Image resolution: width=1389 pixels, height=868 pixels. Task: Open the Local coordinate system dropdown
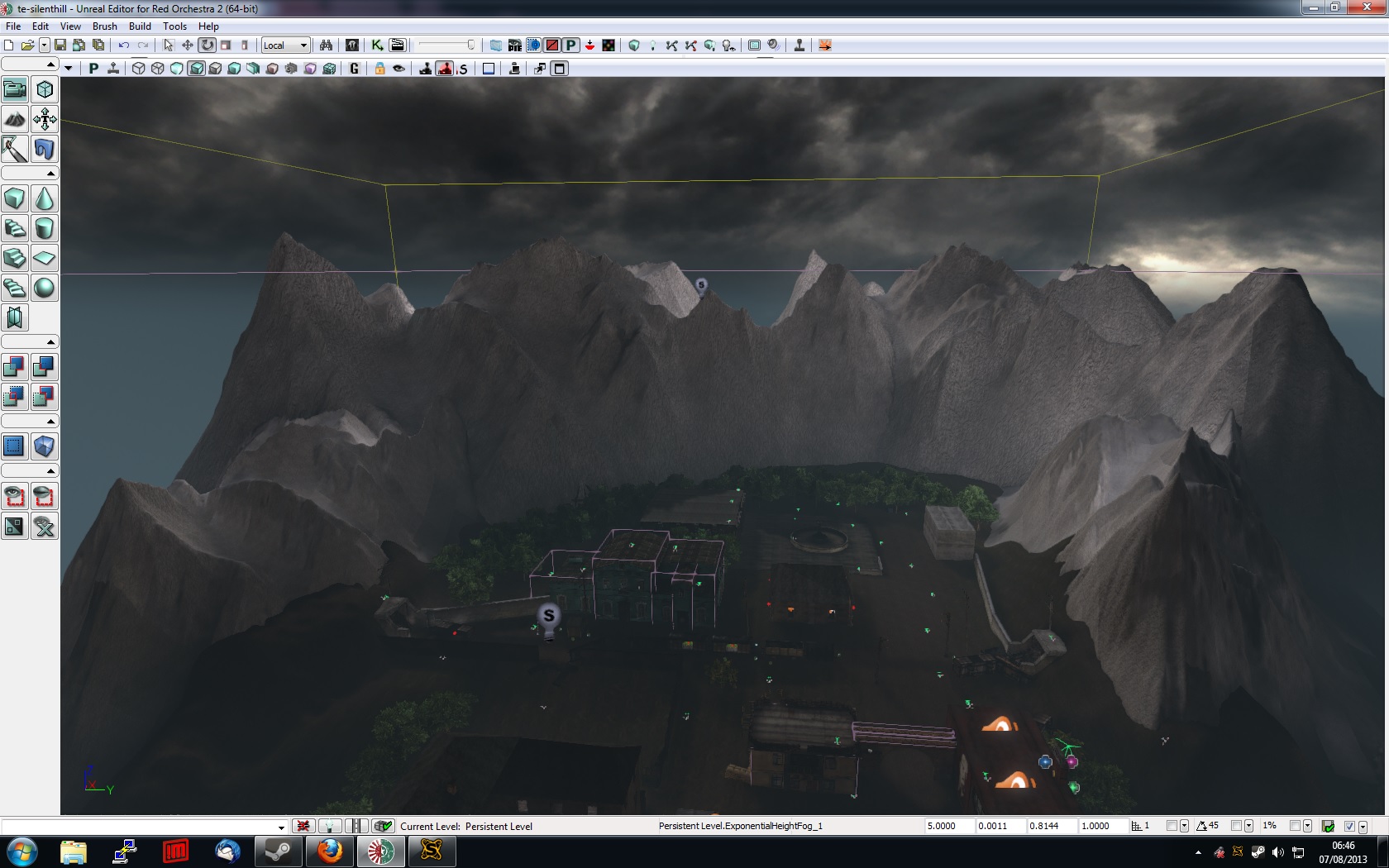[x=286, y=45]
